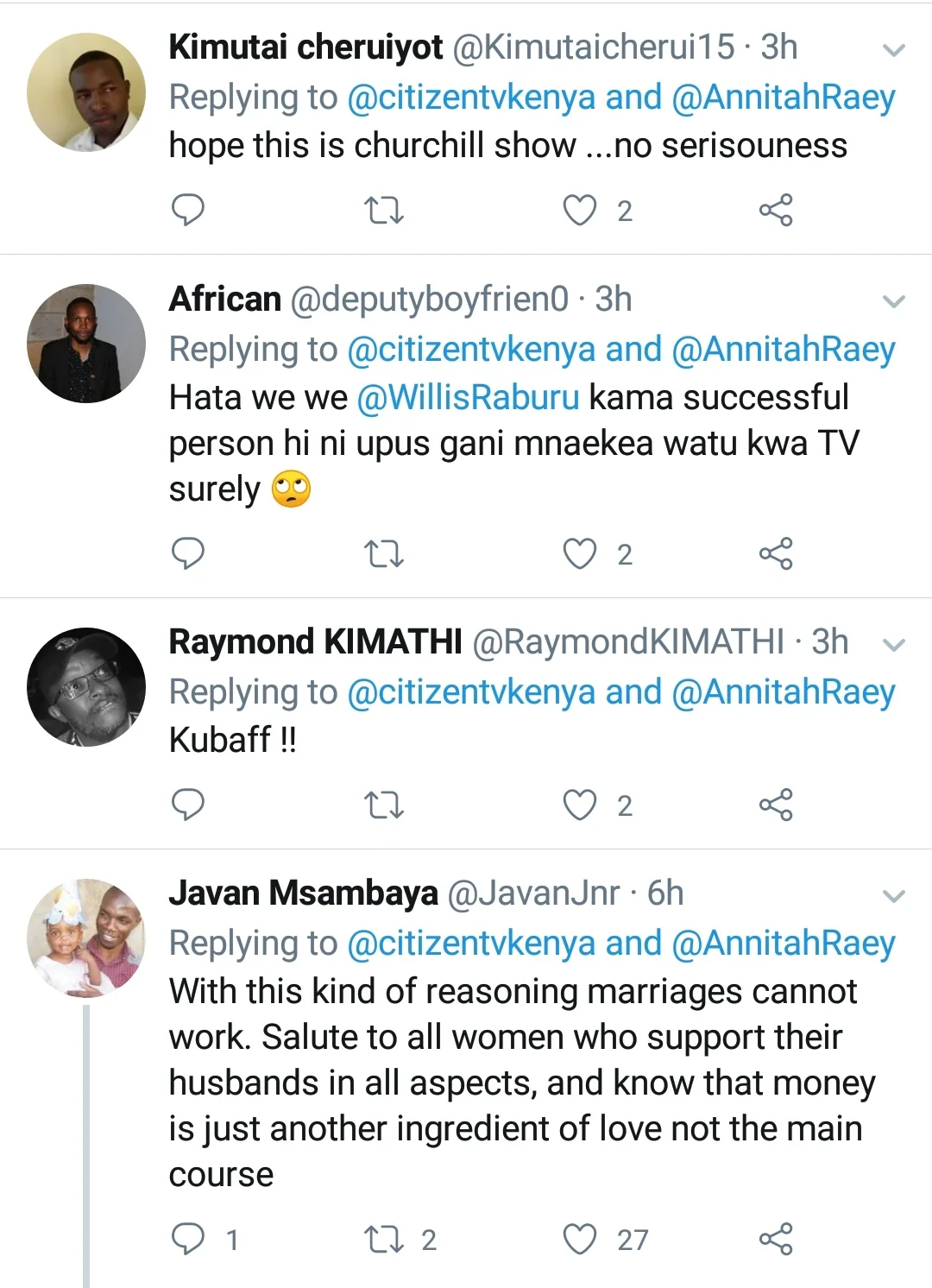Image resolution: width=932 pixels, height=1288 pixels.
Task: Like Javan Msambaya's tweet with 27 likes
Action: (x=580, y=1240)
